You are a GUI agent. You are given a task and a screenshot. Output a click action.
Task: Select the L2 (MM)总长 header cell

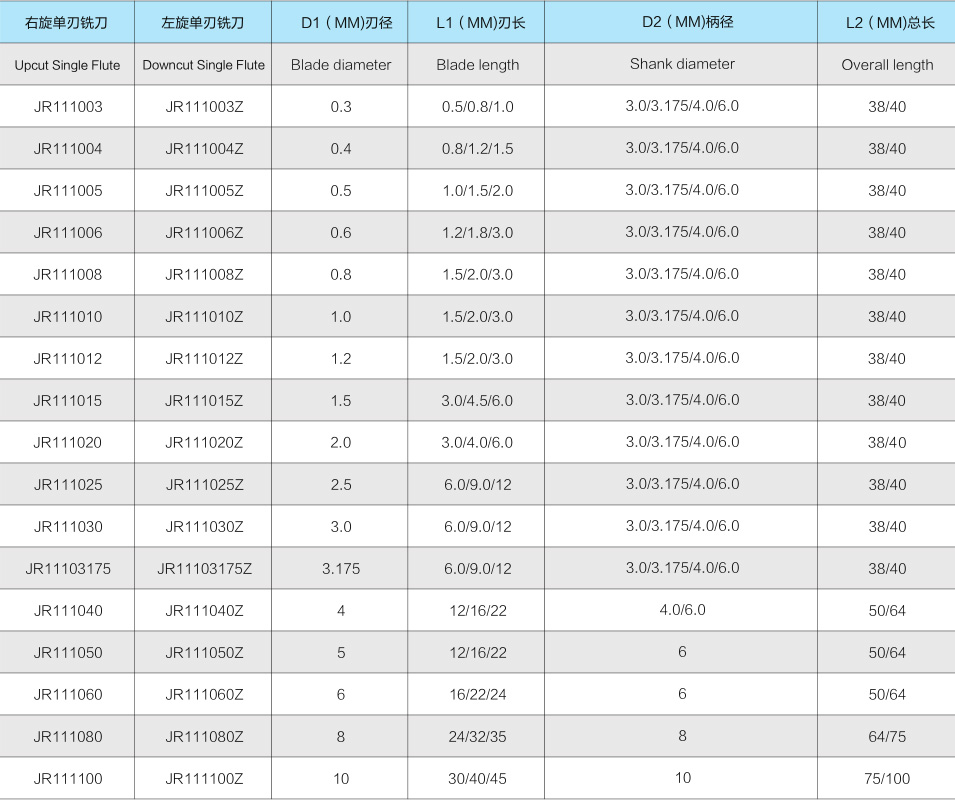tap(886, 22)
